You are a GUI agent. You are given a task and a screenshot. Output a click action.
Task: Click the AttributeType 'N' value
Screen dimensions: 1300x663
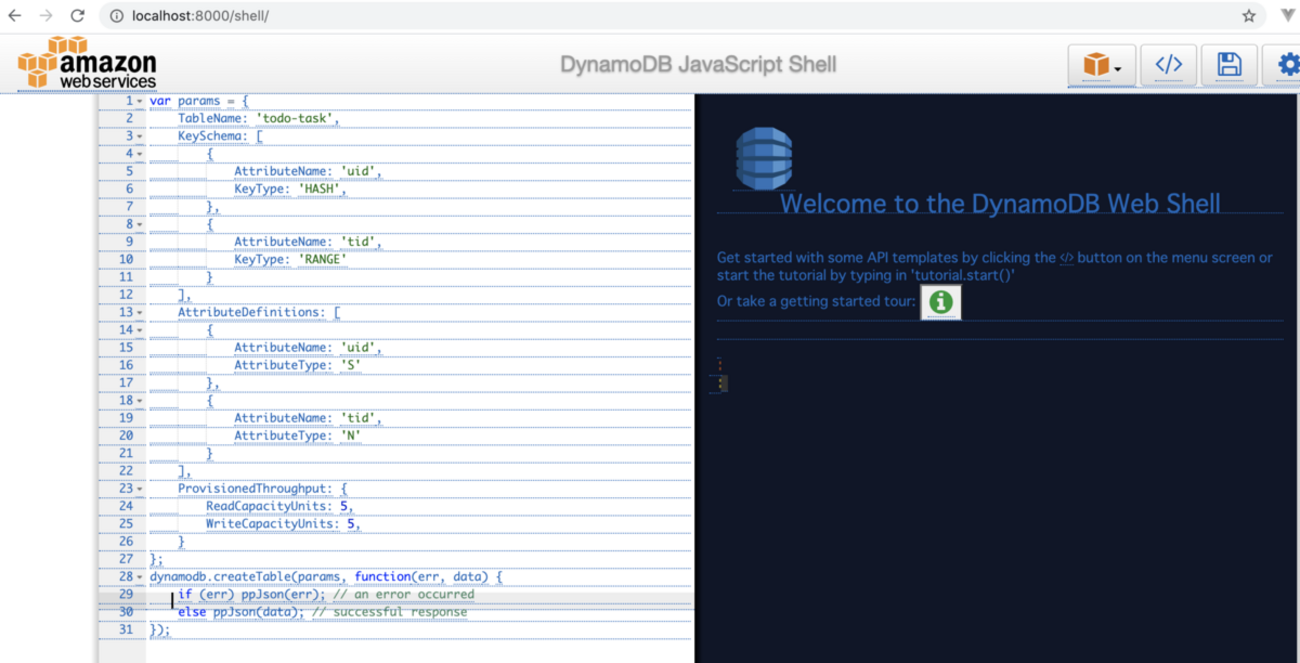(351, 435)
